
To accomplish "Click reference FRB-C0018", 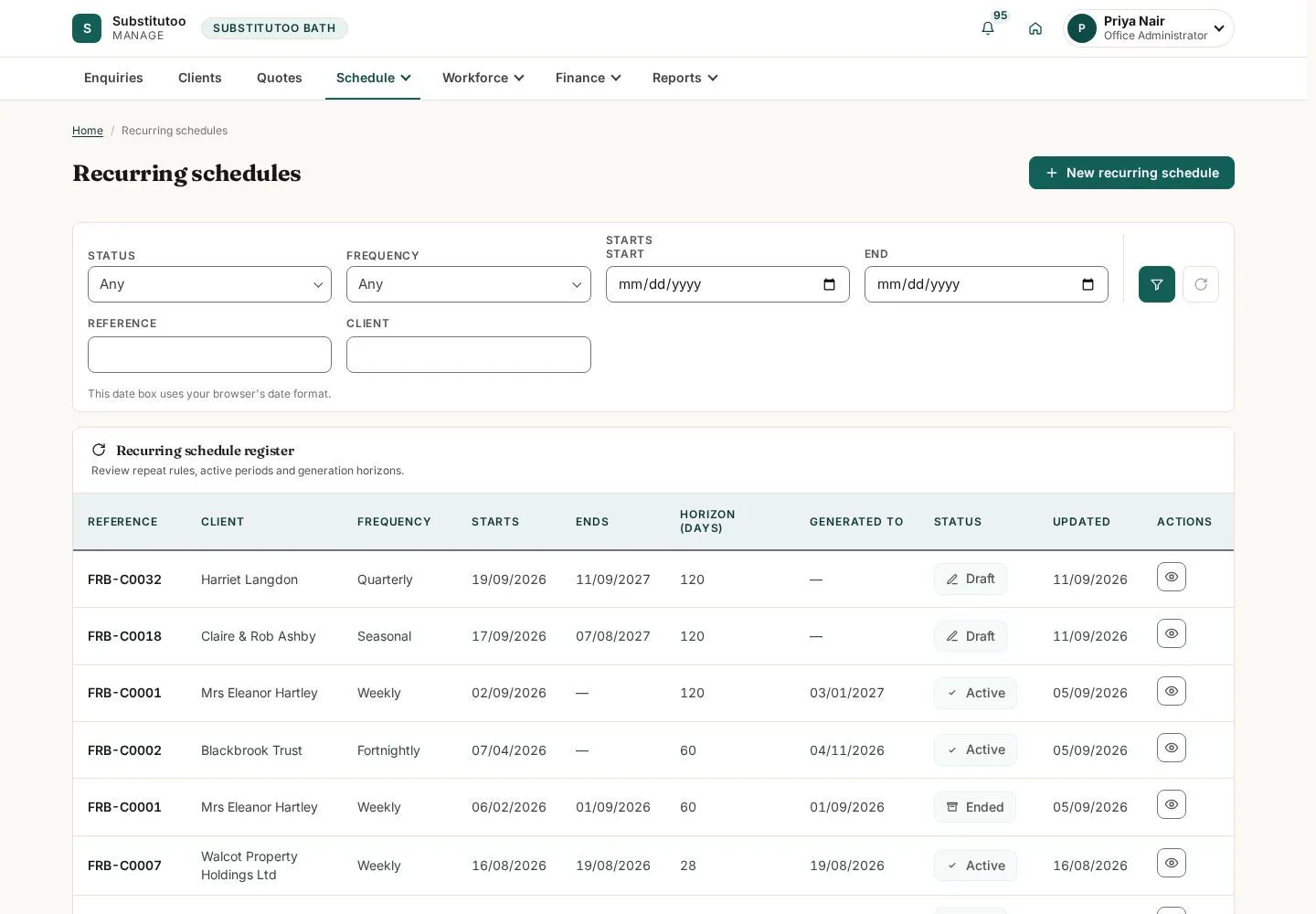I will (124, 636).
